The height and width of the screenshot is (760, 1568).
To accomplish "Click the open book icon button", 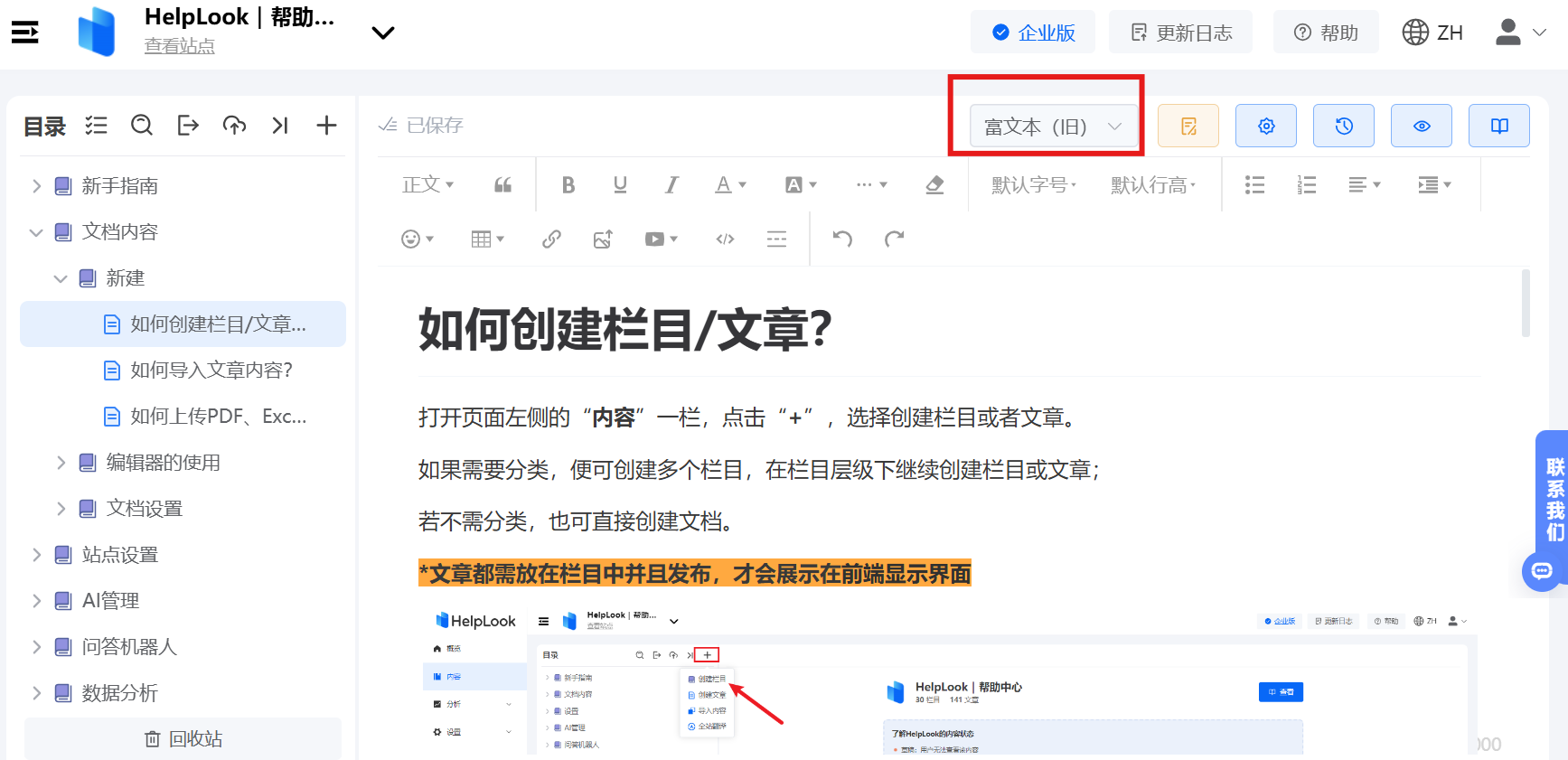I will point(1499,127).
